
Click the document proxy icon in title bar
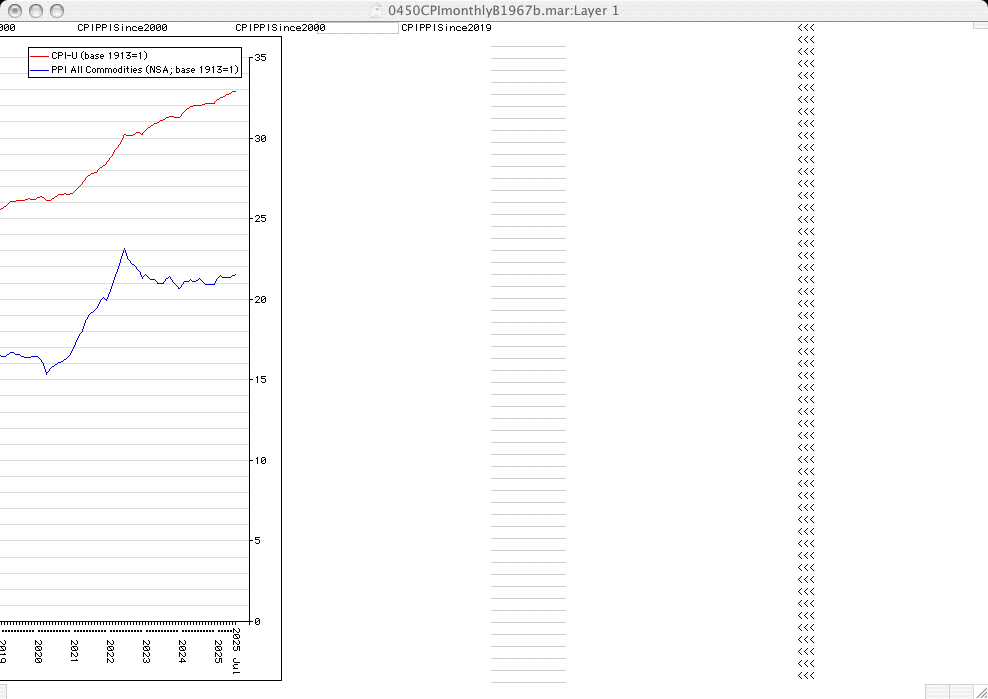pyautogui.click(x=377, y=10)
